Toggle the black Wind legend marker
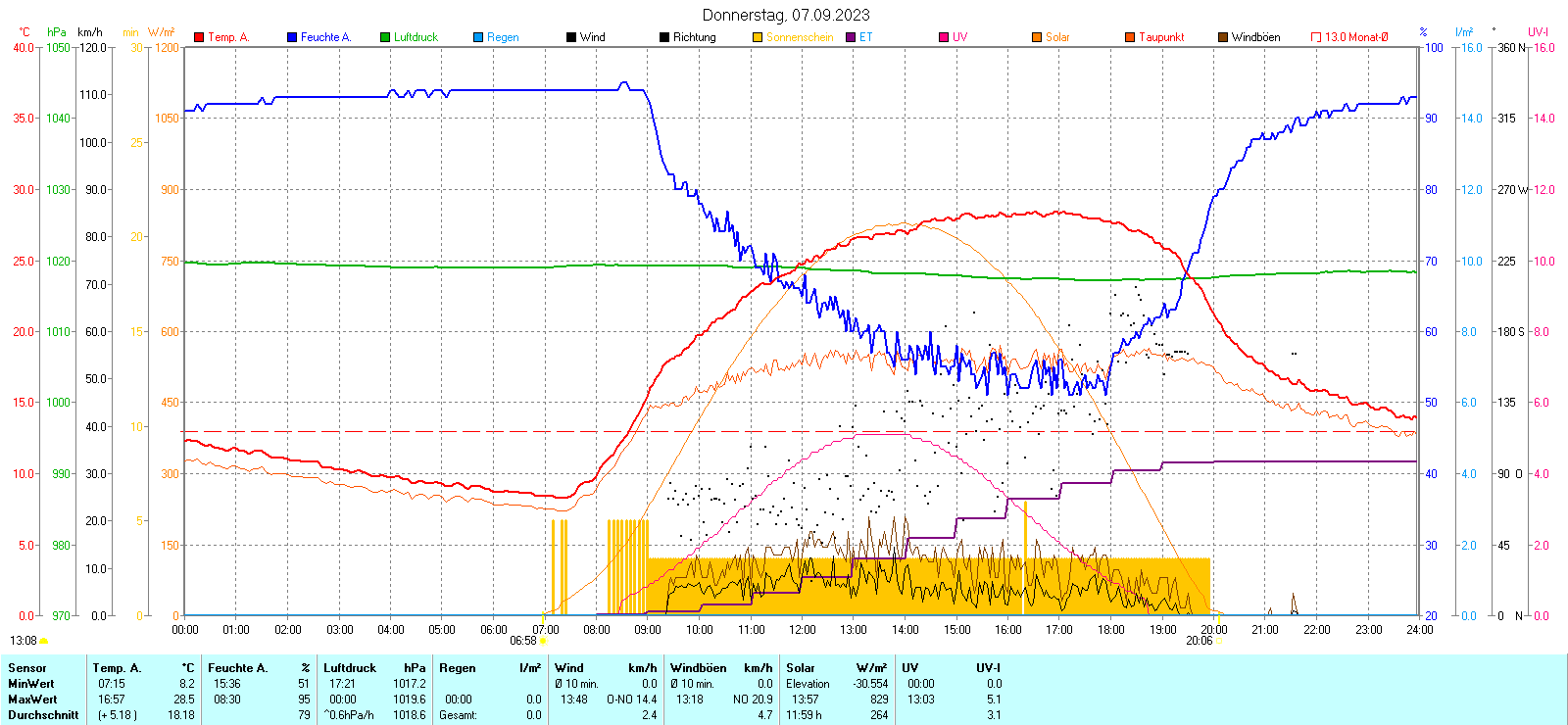 click(x=571, y=37)
